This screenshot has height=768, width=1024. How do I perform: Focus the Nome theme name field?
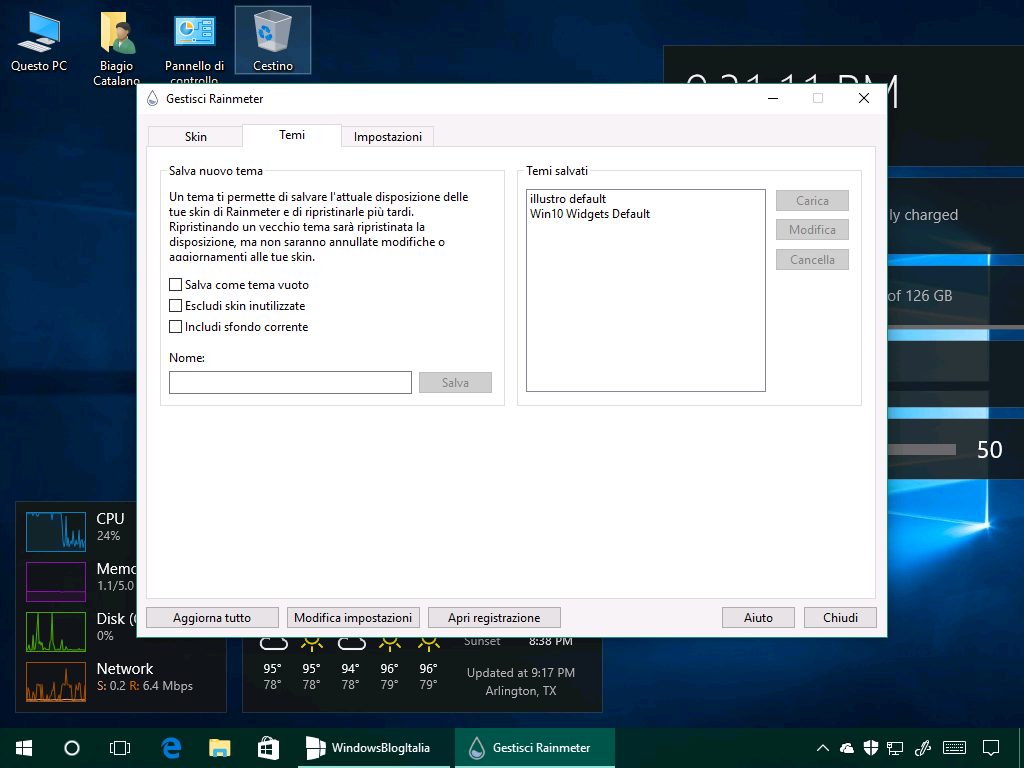[290, 383]
